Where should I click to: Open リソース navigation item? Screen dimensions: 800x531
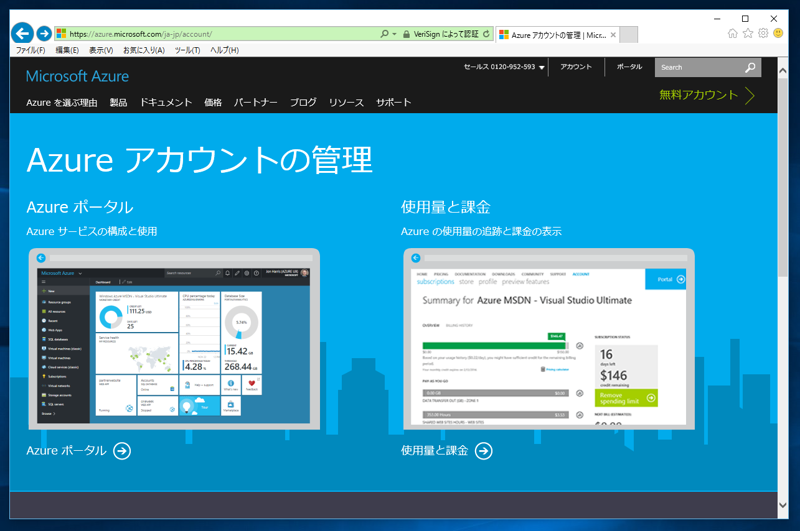click(346, 103)
